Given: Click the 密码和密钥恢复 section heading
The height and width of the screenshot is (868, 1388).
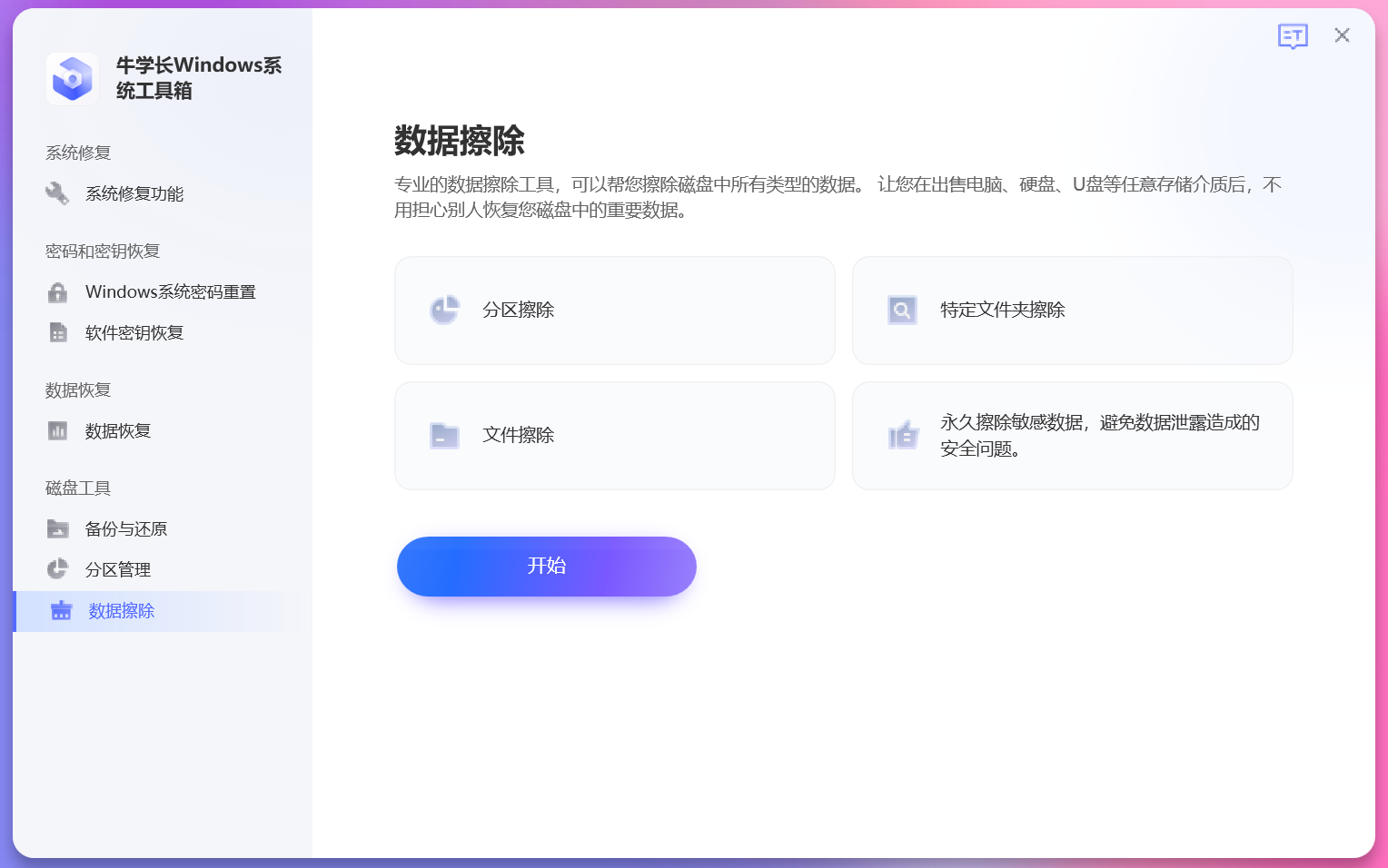Looking at the screenshot, I should 103,252.
